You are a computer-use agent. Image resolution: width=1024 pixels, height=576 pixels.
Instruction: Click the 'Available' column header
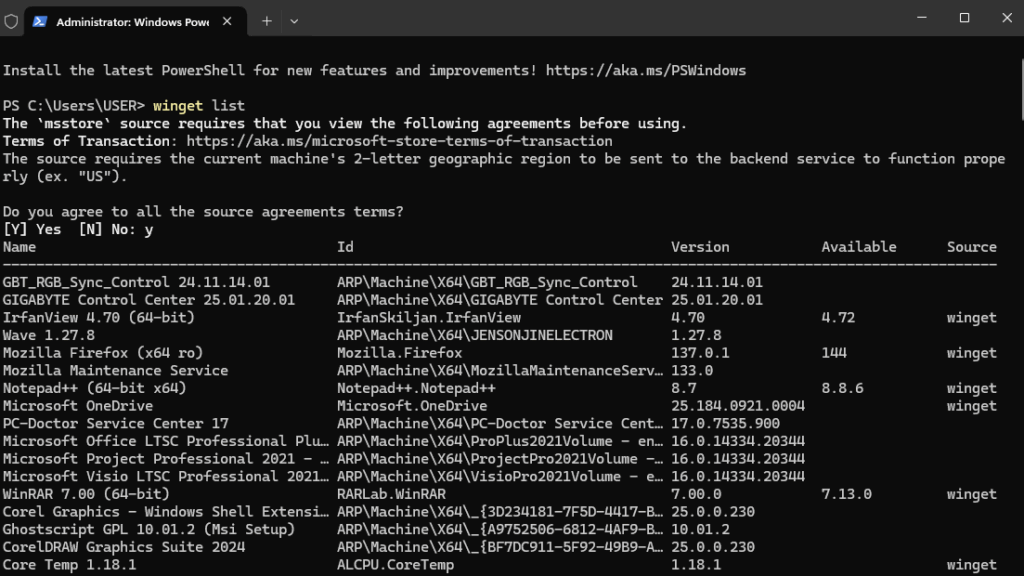859,247
